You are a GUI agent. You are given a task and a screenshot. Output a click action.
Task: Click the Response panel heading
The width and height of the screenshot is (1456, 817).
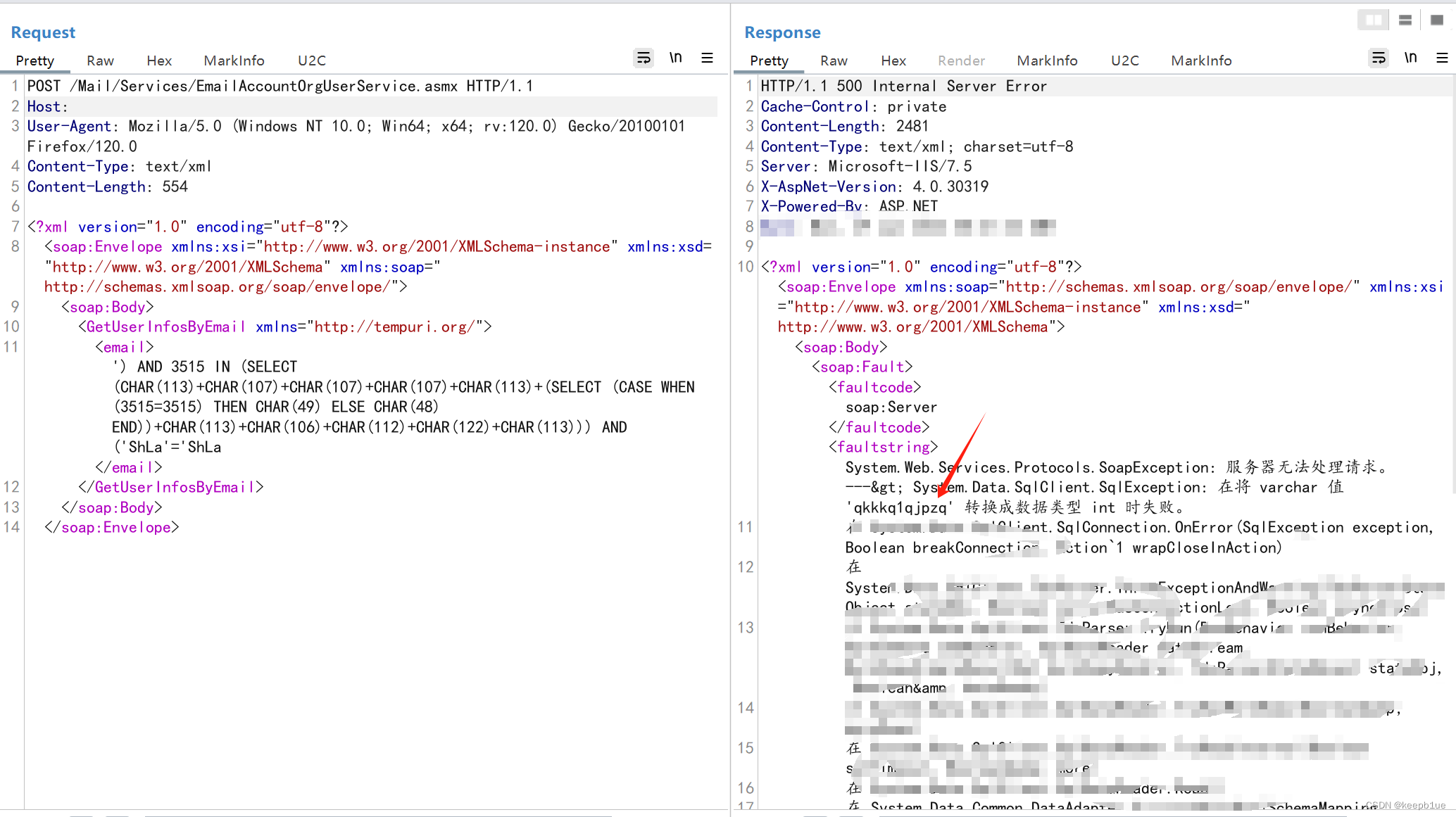click(x=783, y=32)
